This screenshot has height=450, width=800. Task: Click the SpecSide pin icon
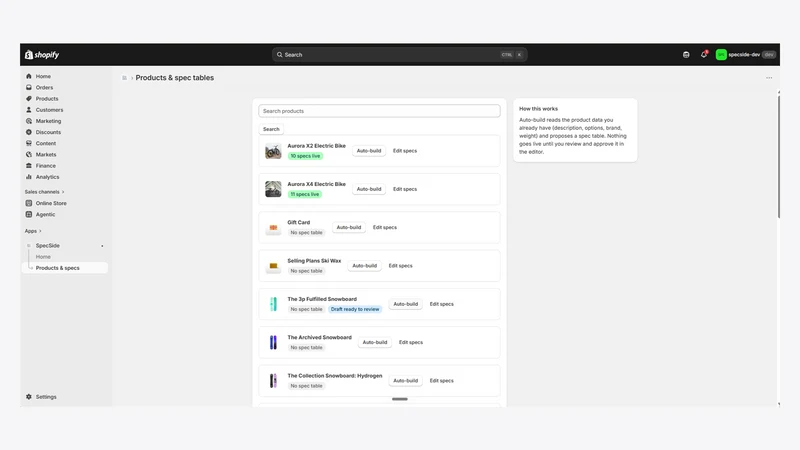102,246
